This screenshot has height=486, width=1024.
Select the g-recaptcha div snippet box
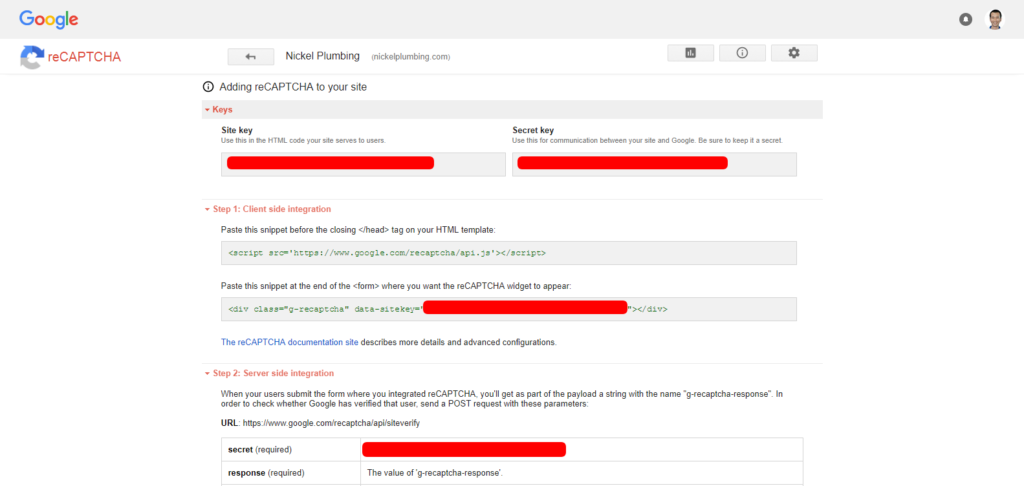click(509, 309)
